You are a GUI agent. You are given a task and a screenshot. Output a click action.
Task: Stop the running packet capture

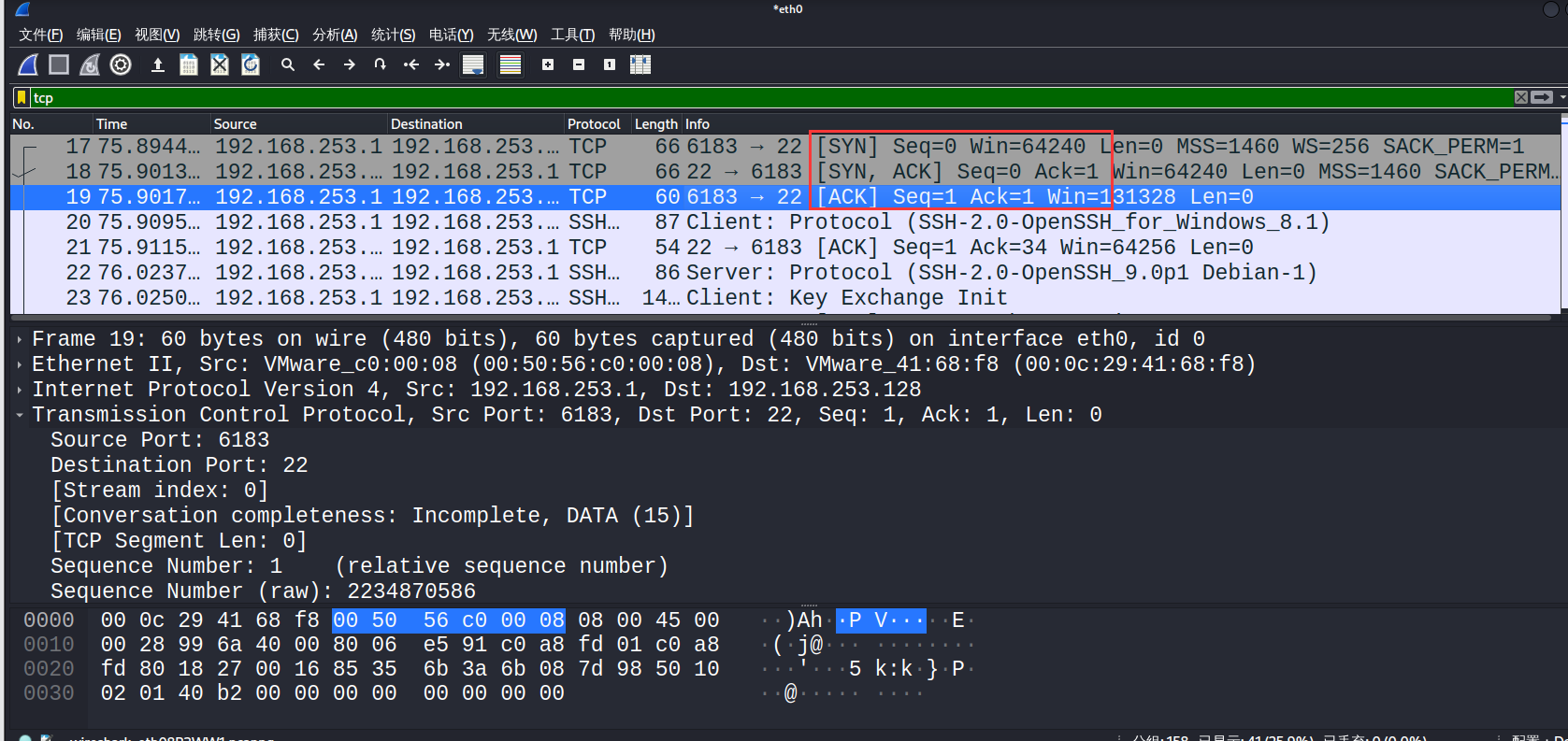[59, 64]
